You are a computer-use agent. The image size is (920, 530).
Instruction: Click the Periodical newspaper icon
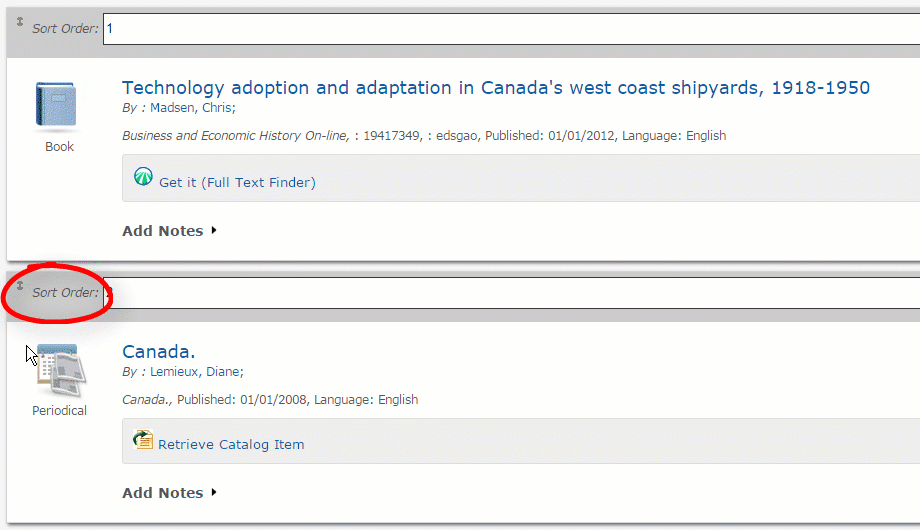click(62, 371)
